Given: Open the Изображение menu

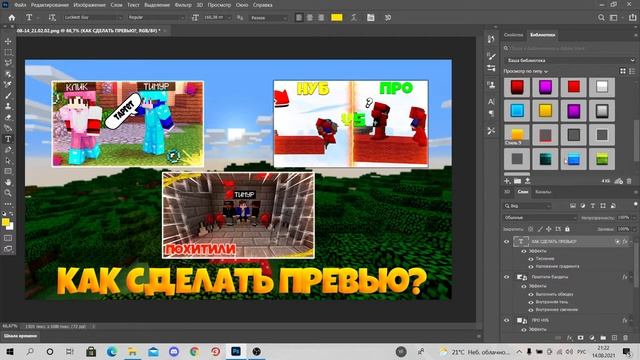Looking at the screenshot, I should click(89, 5).
